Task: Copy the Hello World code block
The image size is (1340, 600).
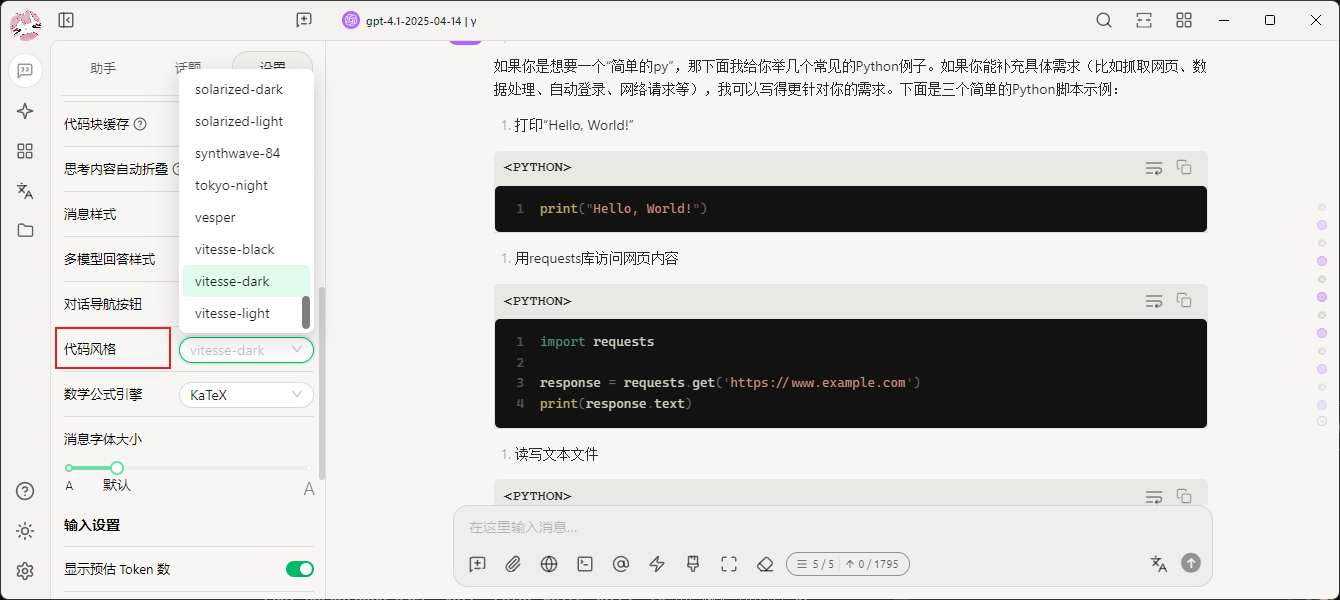Action: pos(1184,167)
